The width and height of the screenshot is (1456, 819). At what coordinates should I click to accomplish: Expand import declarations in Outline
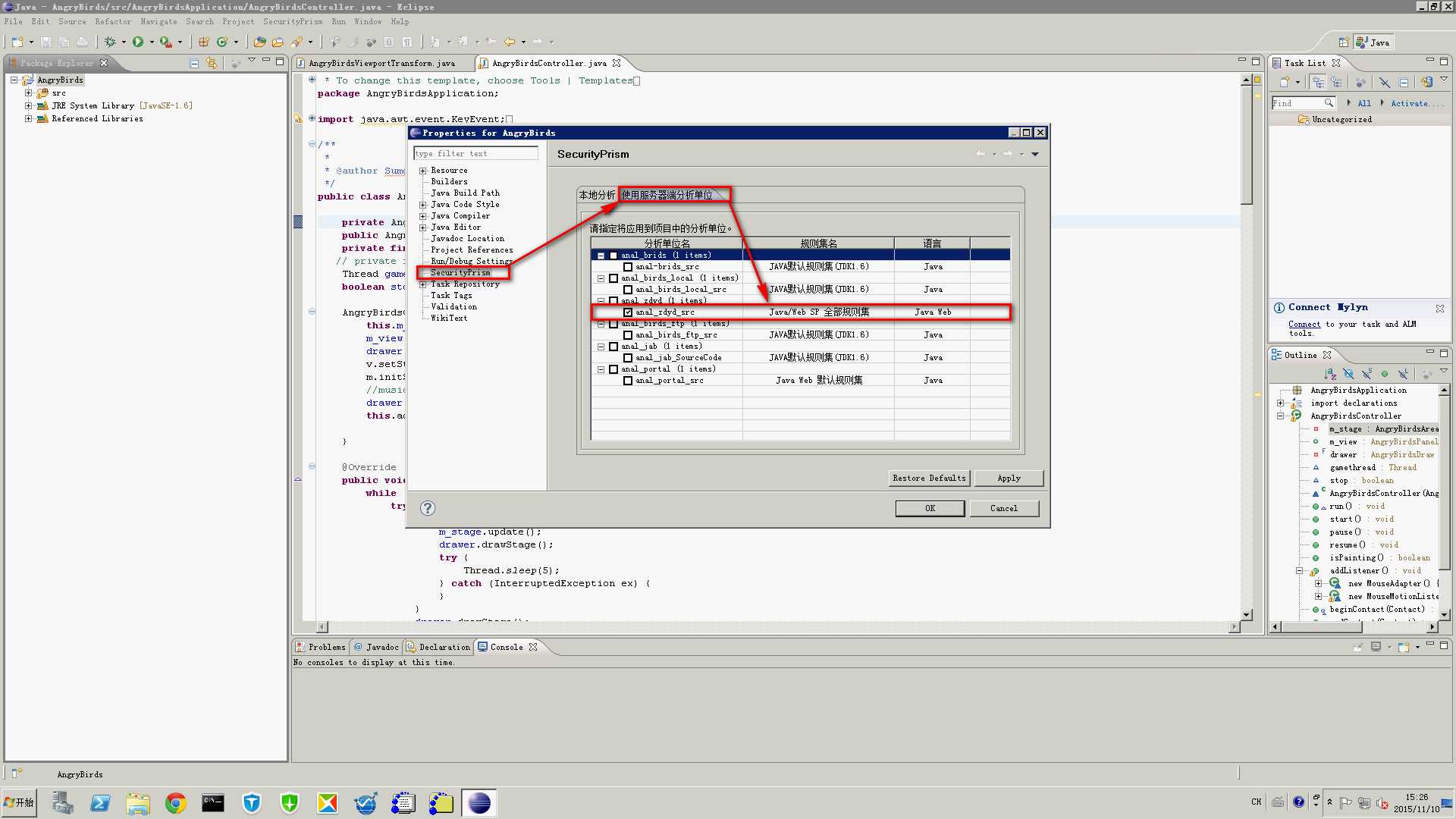1281,403
